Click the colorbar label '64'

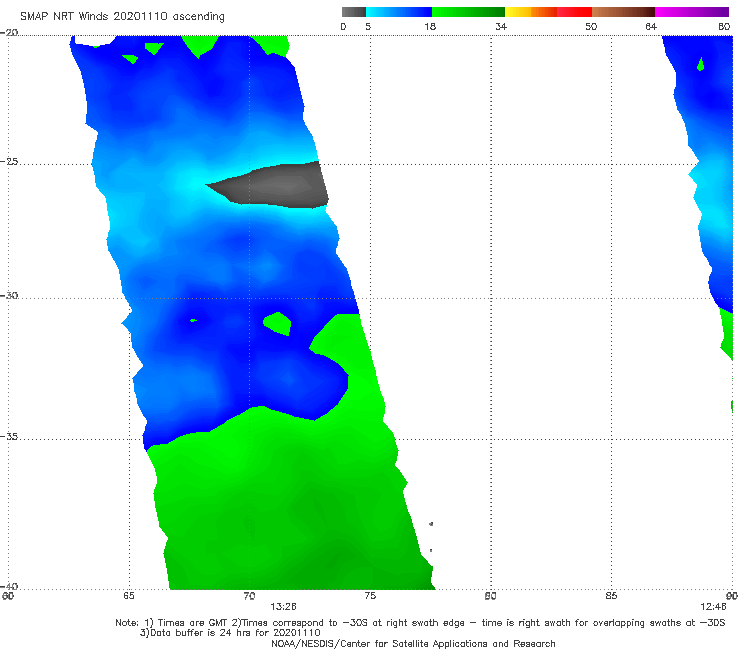click(x=651, y=26)
